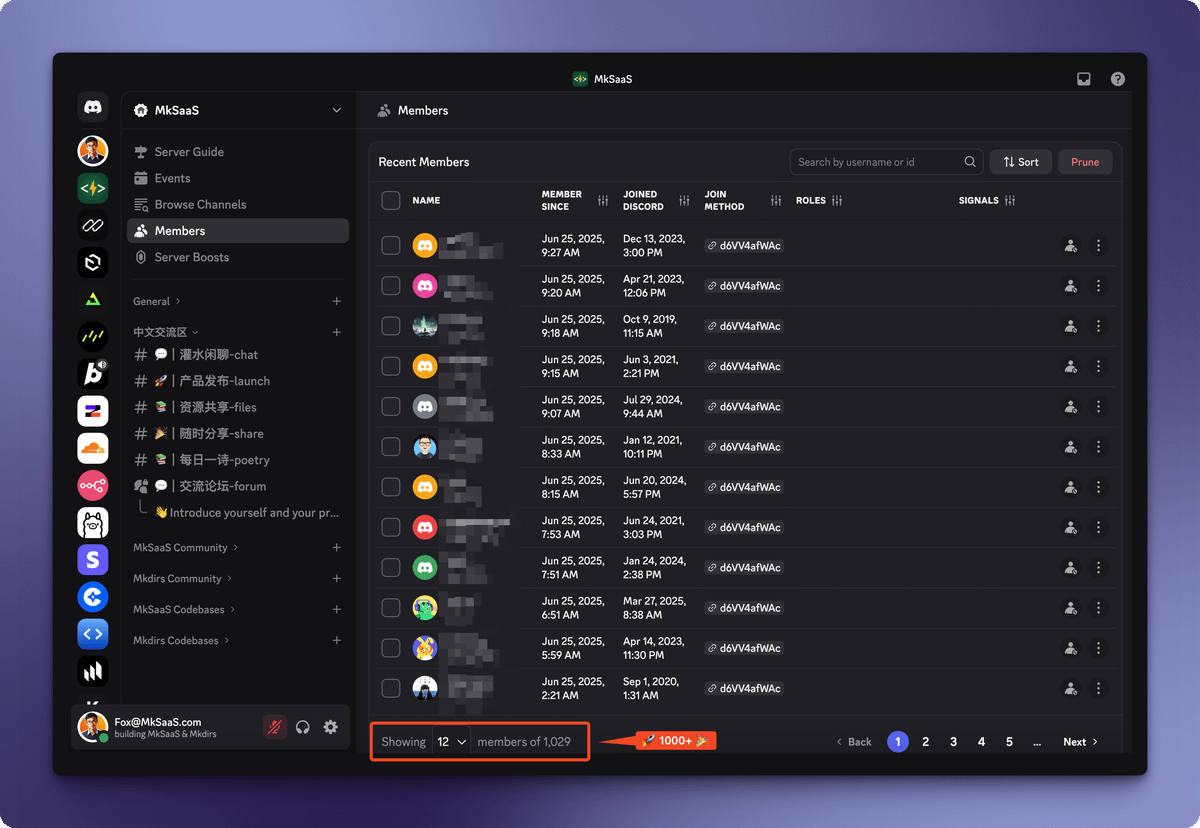Open Member Since column filter icon
The height and width of the screenshot is (828, 1200).
(x=603, y=201)
